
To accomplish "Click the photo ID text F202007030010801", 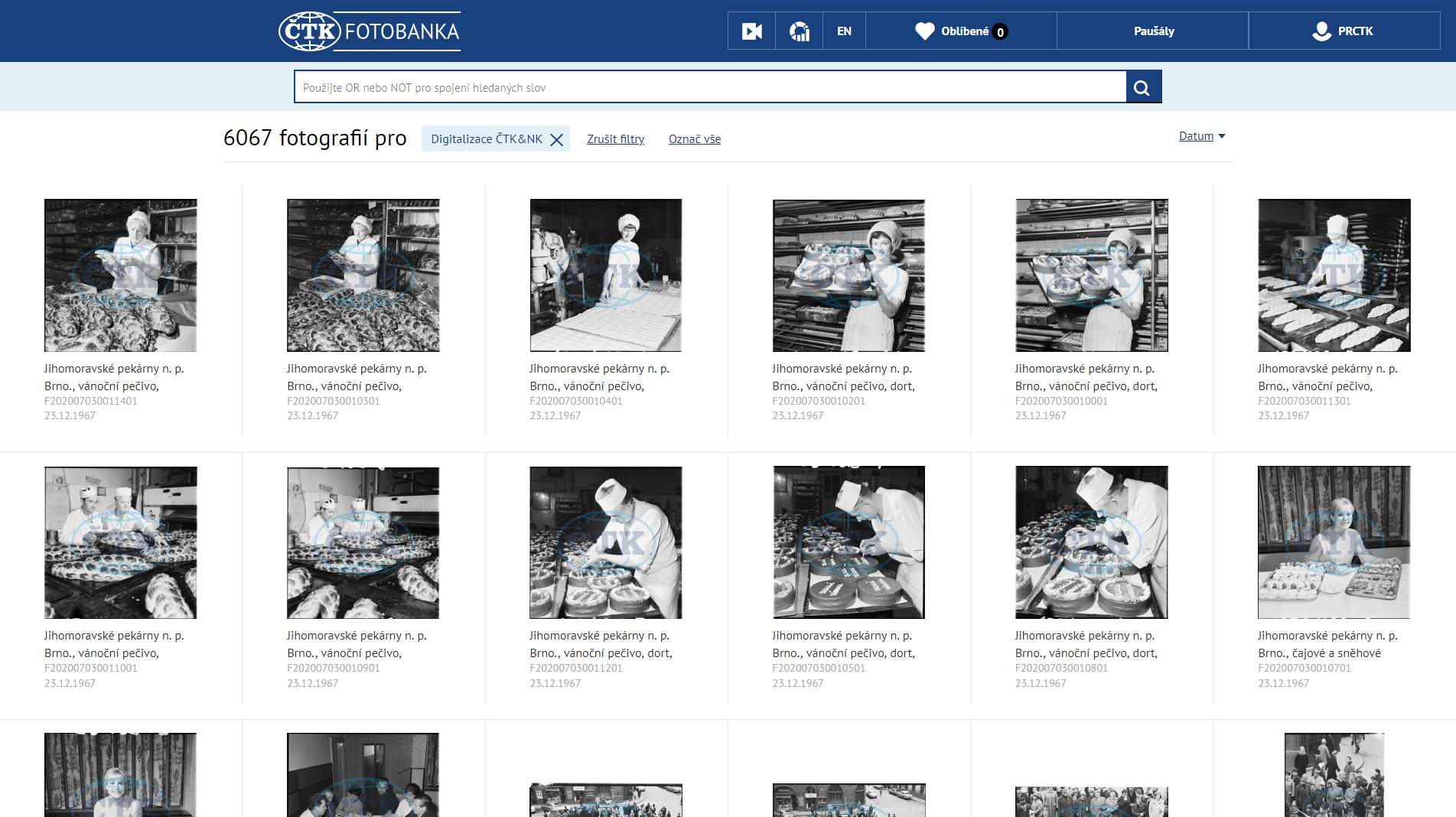I will 1061,668.
